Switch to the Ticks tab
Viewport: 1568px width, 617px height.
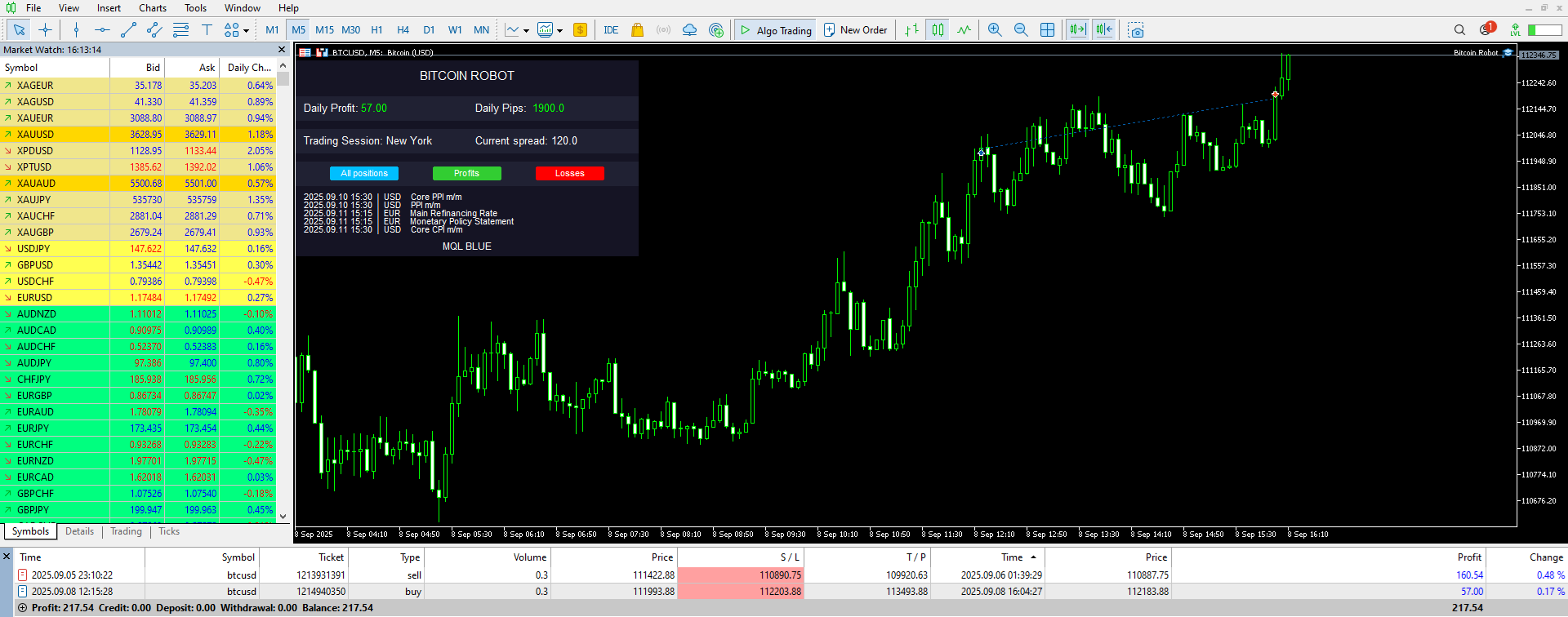(x=169, y=531)
